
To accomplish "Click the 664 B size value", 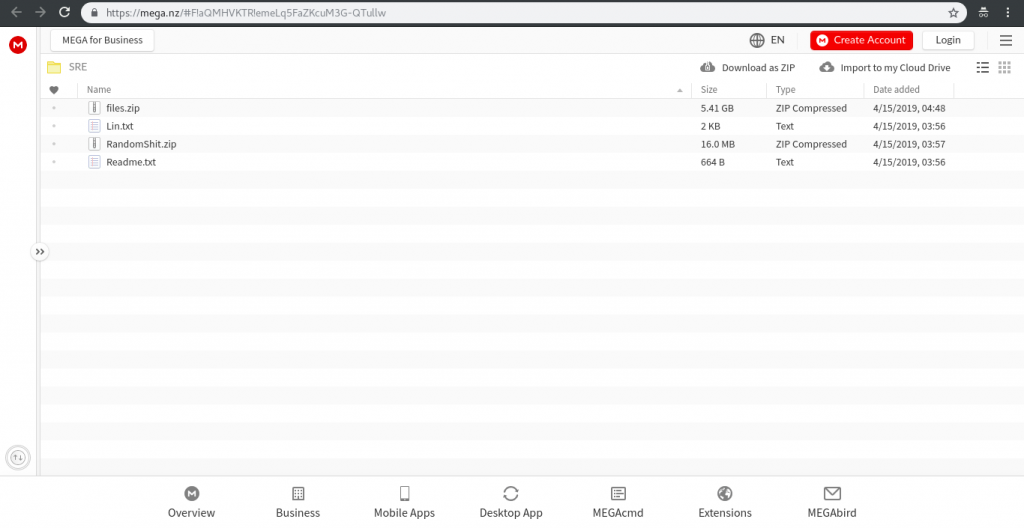I will (712, 162).
